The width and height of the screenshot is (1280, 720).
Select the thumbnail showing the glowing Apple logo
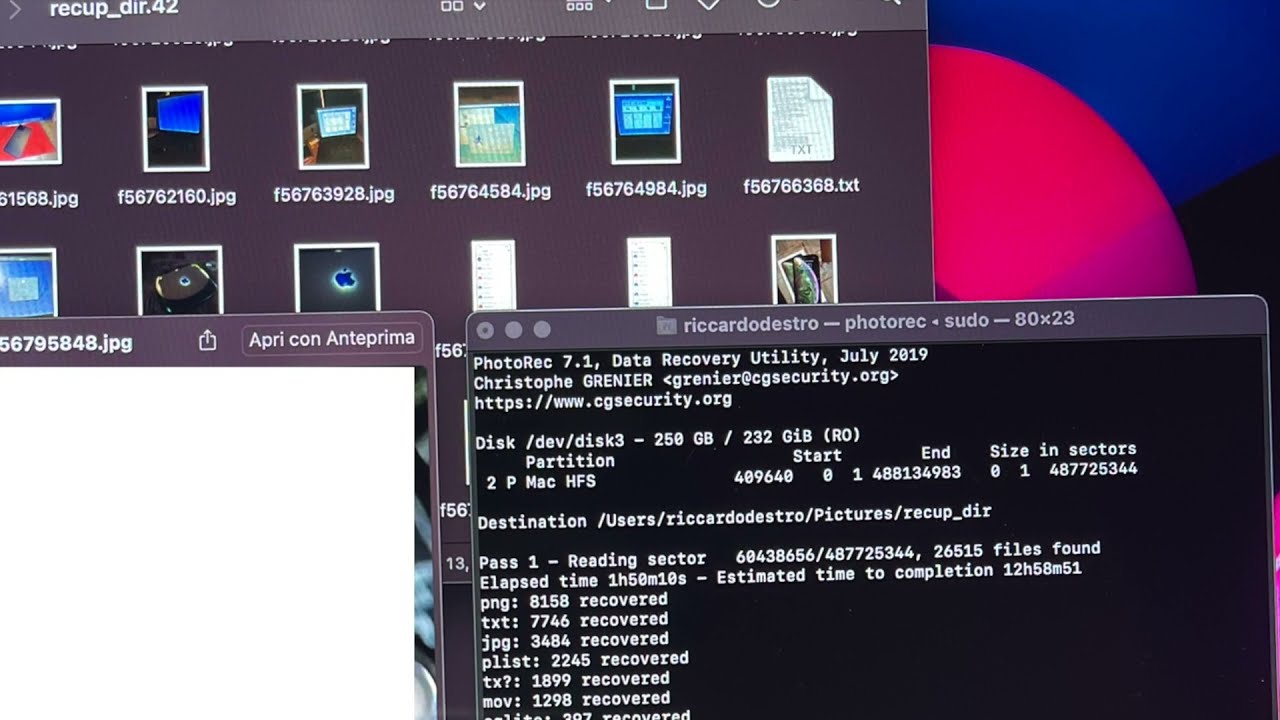337,277
